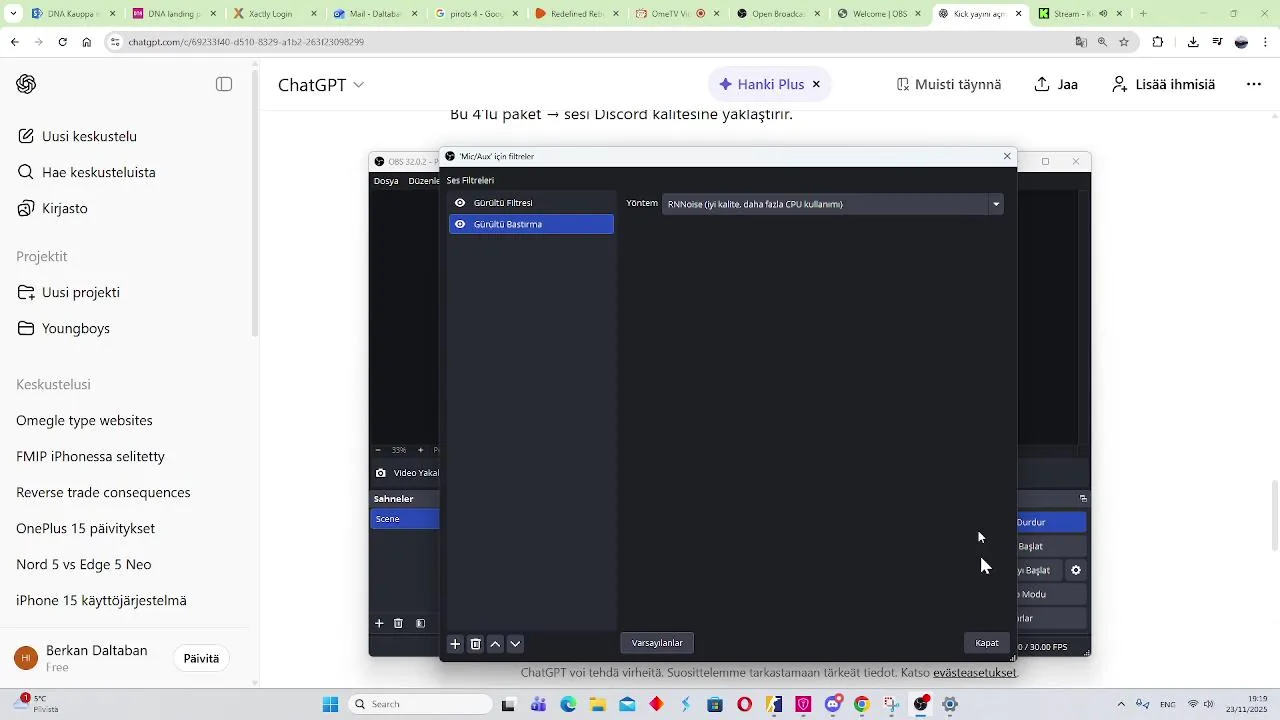Open a new browser tab
The image size is (1280, 720).
(1143, 14)
